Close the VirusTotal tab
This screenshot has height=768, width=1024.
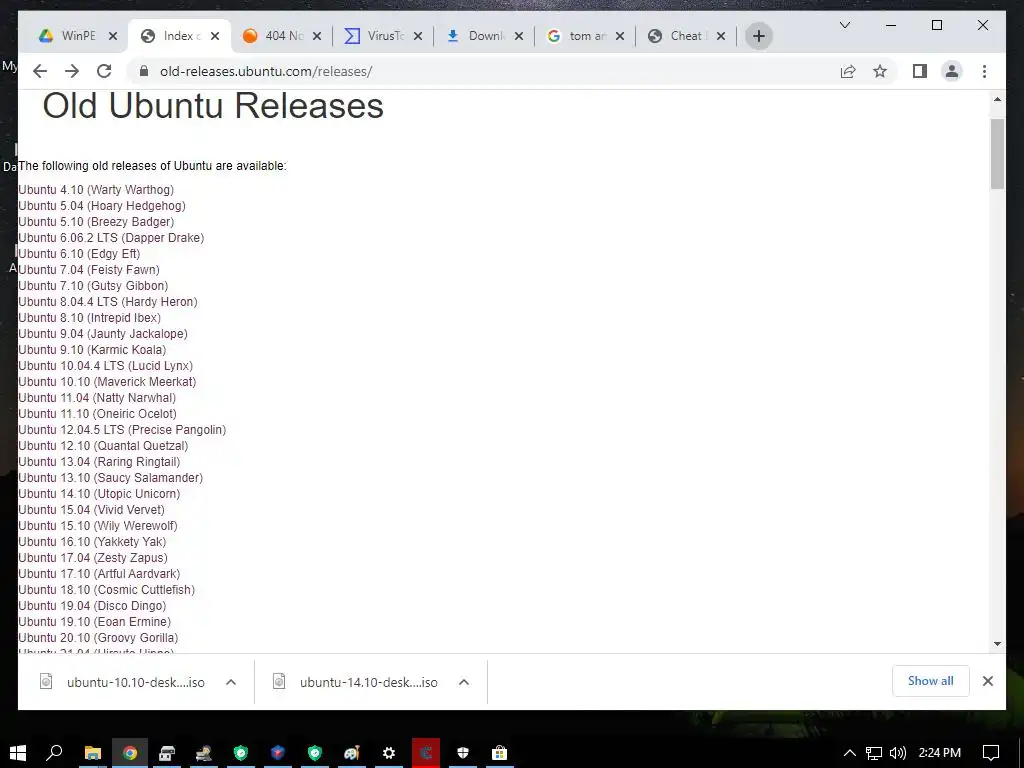click(x=418, y=36)
